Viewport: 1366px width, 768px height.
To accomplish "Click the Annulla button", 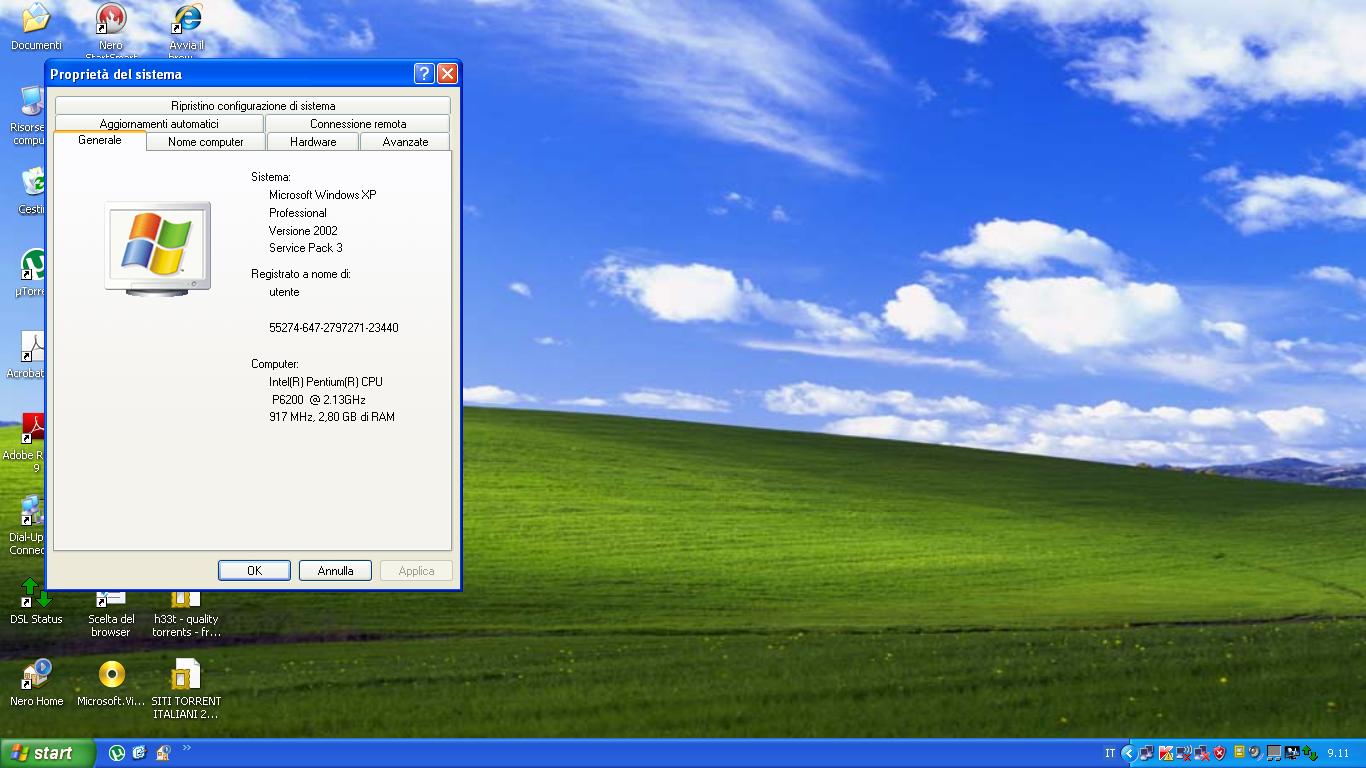I will pyautogui.click(x=335, y=570).
